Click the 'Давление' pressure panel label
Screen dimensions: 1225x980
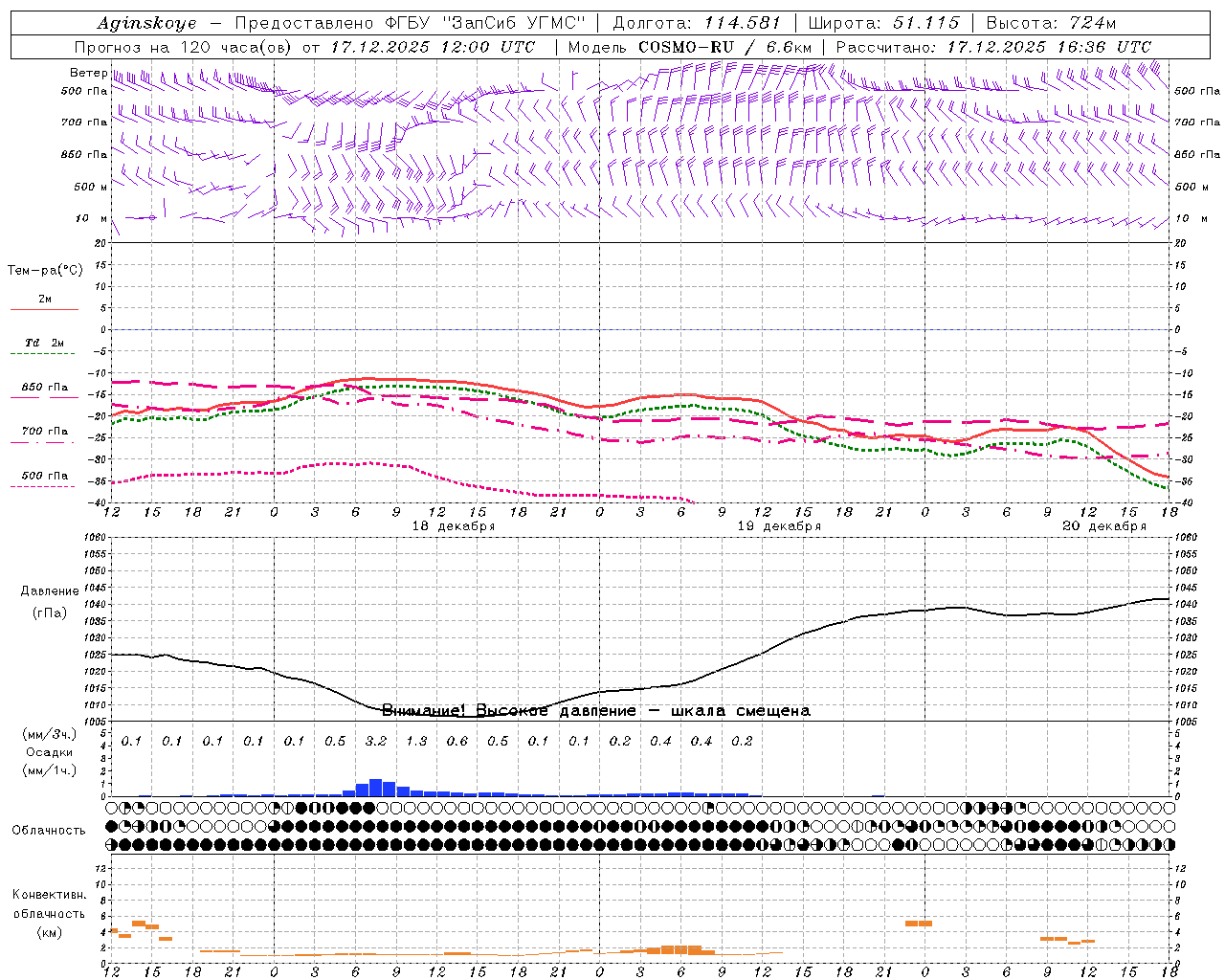pos(50,591)
